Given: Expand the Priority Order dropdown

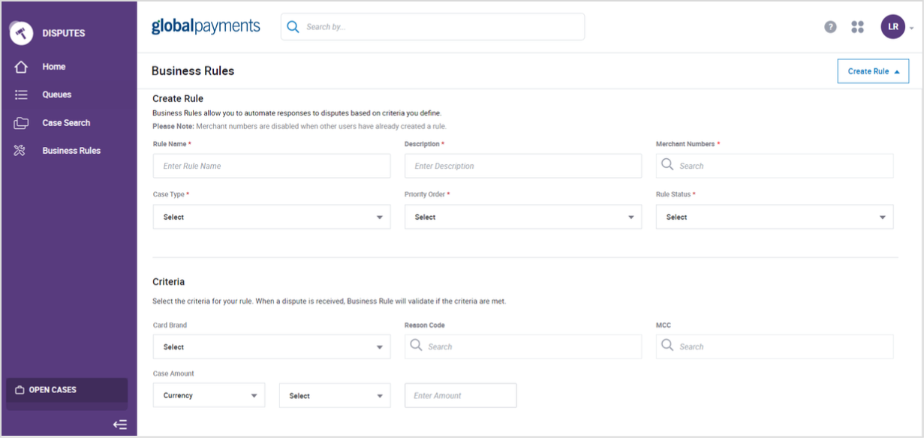Looking at the screenshot, I should [523, 217].
